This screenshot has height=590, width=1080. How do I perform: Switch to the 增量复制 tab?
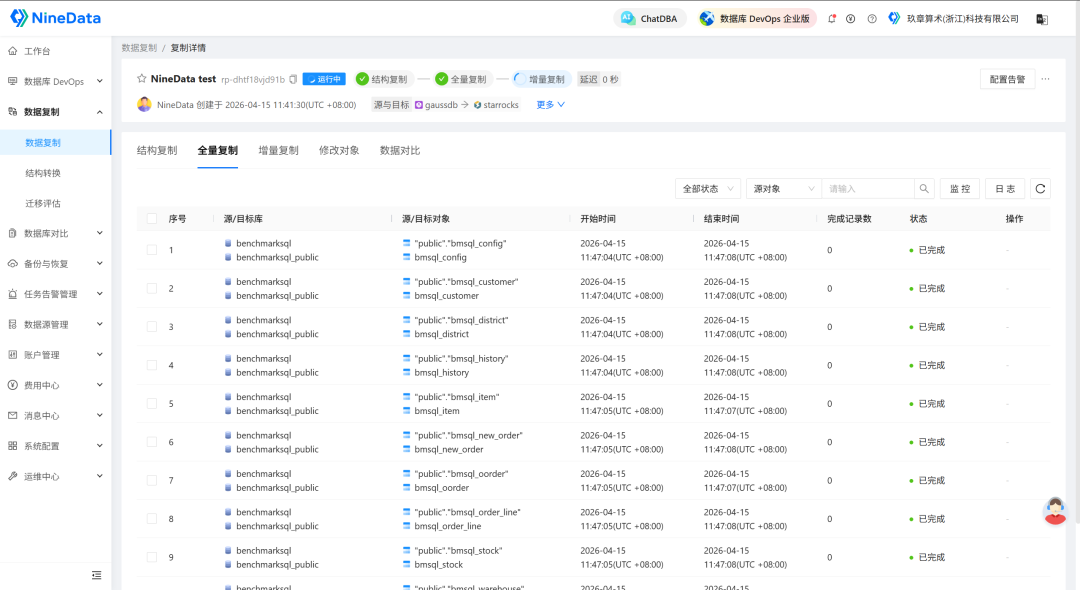click(278, 151)
